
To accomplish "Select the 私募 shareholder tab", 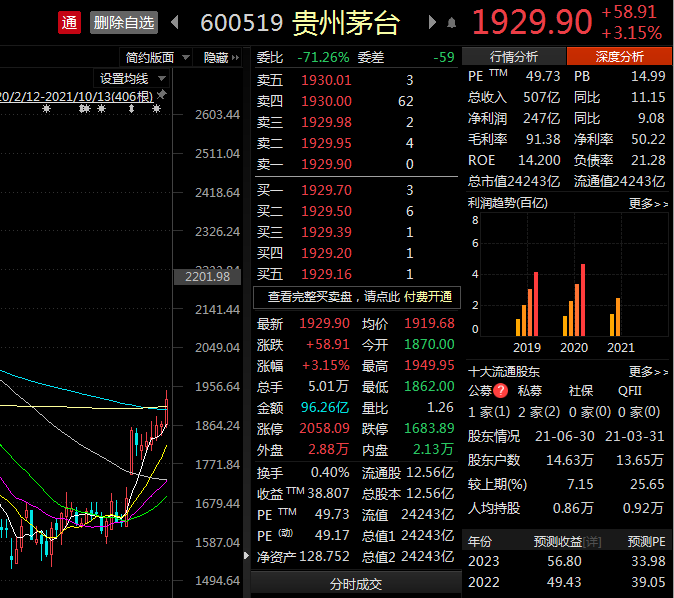I will [530, 390].
